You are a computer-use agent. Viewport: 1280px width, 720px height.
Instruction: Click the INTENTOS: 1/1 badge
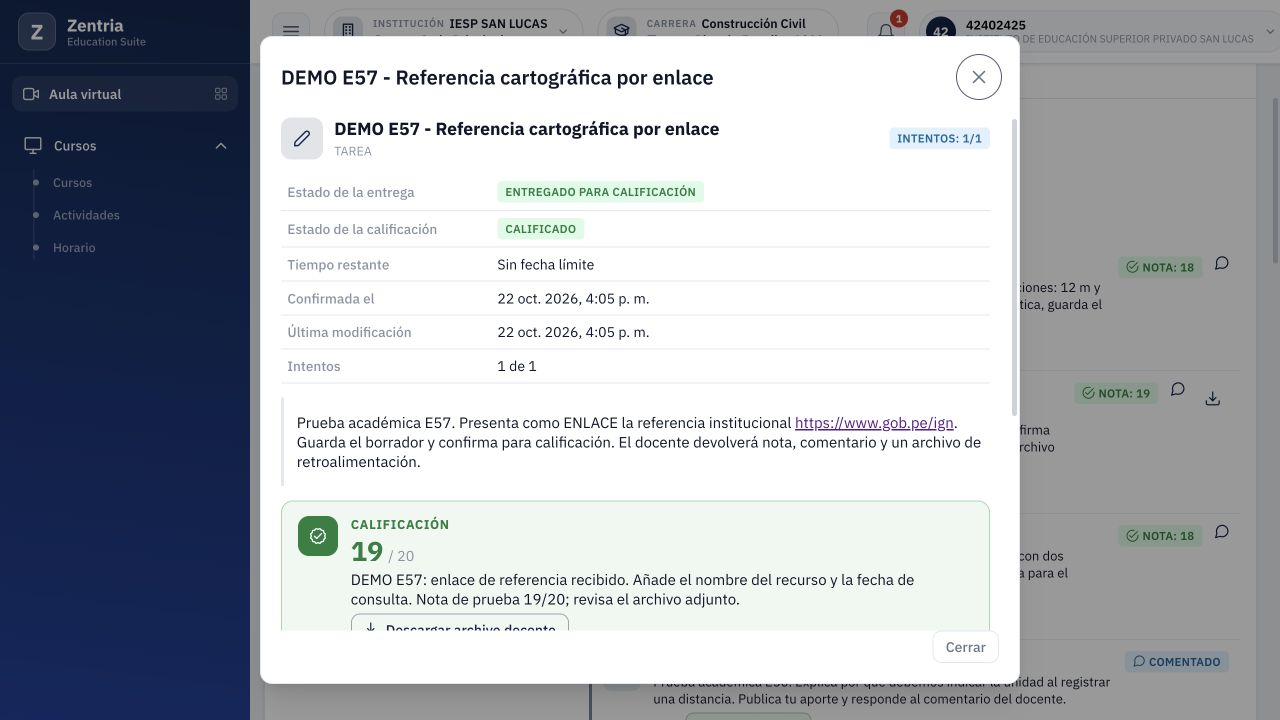[939, 138]
